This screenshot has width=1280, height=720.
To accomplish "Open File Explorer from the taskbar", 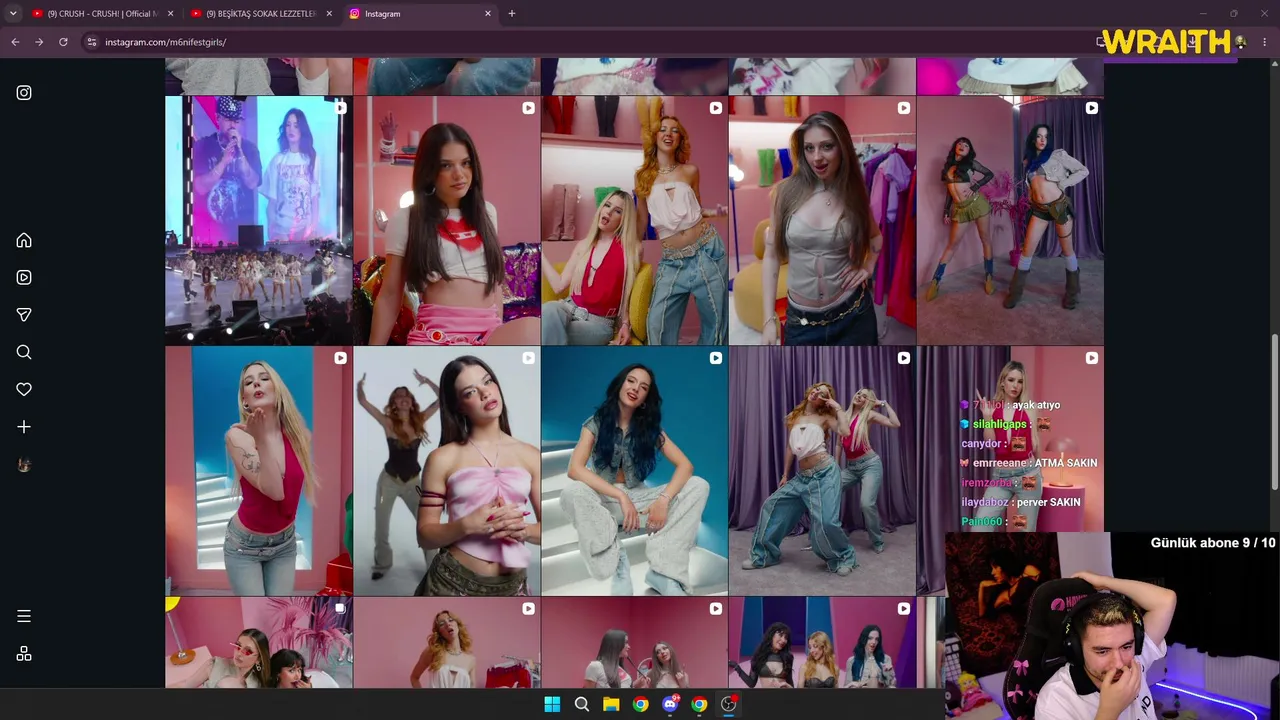I will pyautogui.click(x=611, y=704).
